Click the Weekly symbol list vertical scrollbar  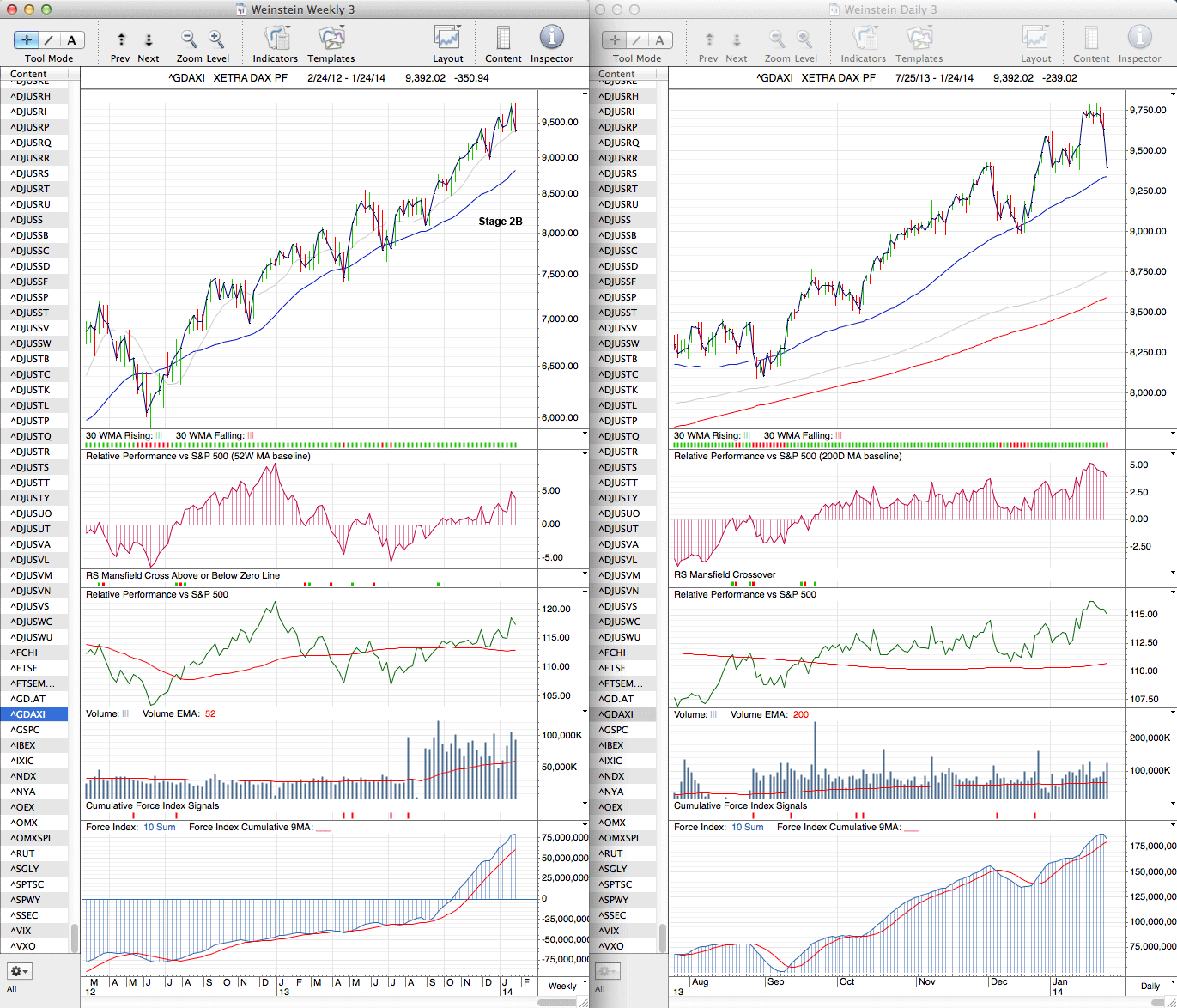point(75,938)
